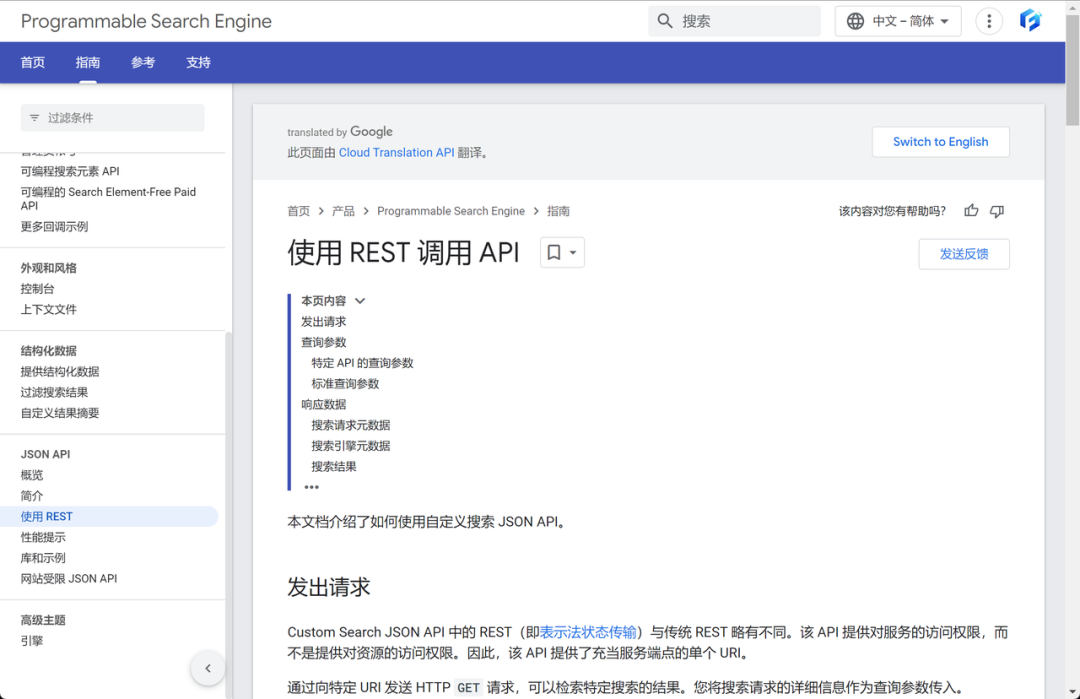Viewport: 1080px width, 699px height.
Task: Open the Cloud Translation API link
Action: click(x=397, y=152)
